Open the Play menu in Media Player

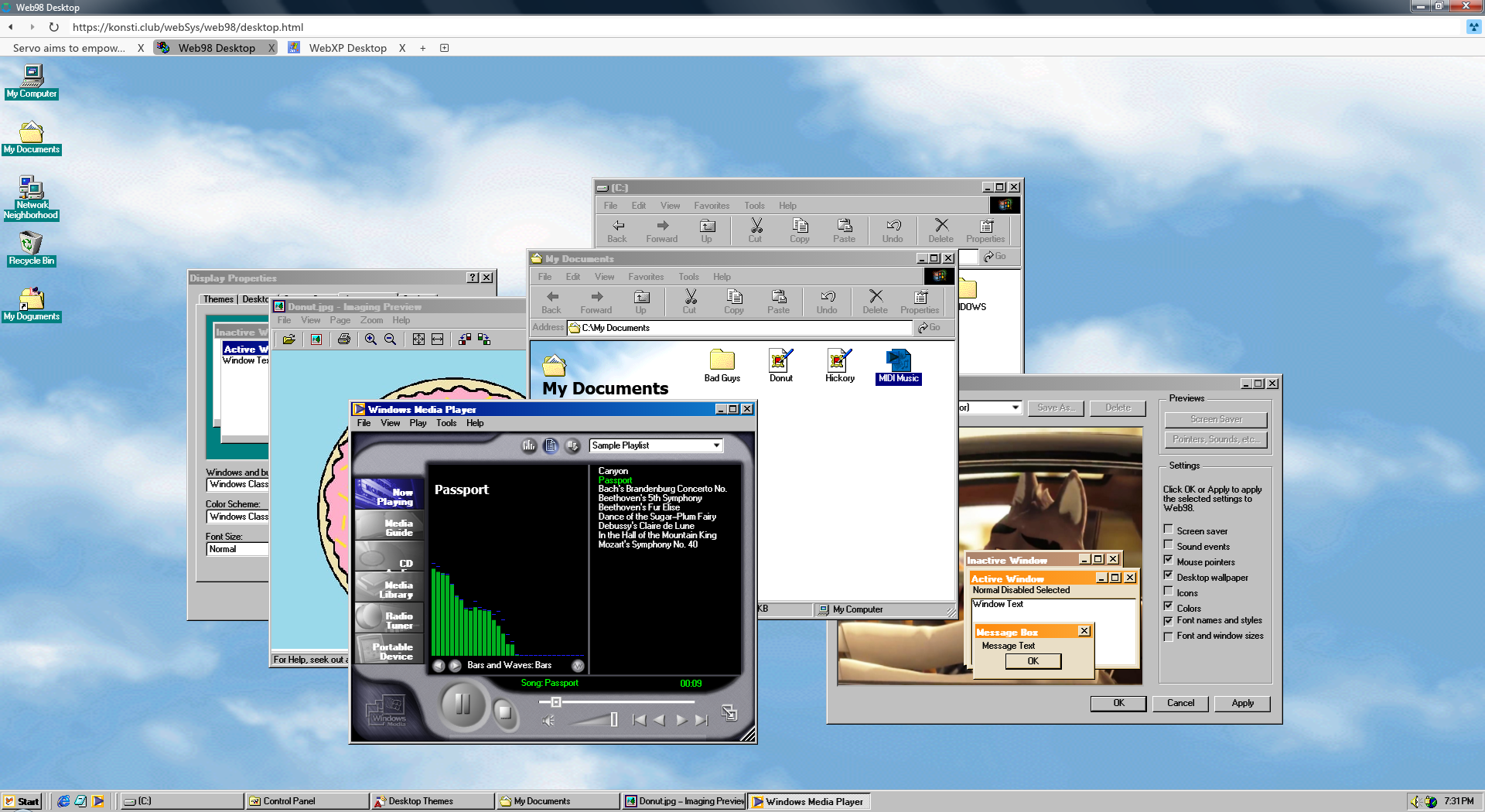tap(418, 423)
